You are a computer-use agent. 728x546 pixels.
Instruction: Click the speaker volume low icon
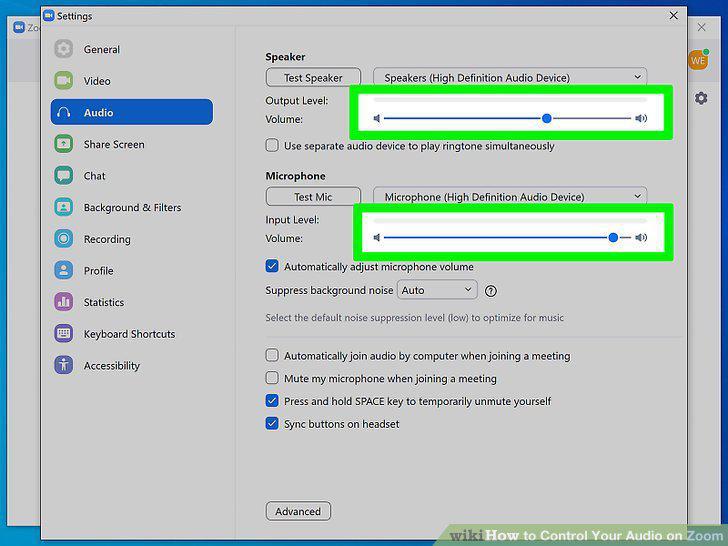(377, 118)
